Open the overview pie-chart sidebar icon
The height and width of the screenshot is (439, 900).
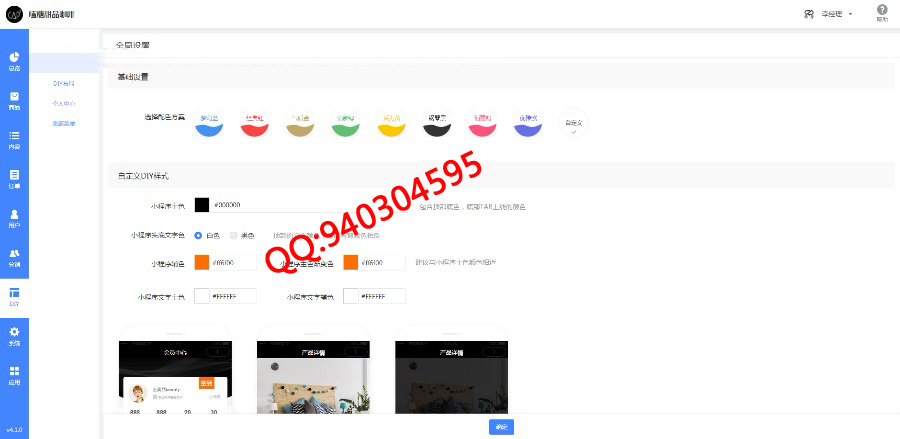point(14,61)
